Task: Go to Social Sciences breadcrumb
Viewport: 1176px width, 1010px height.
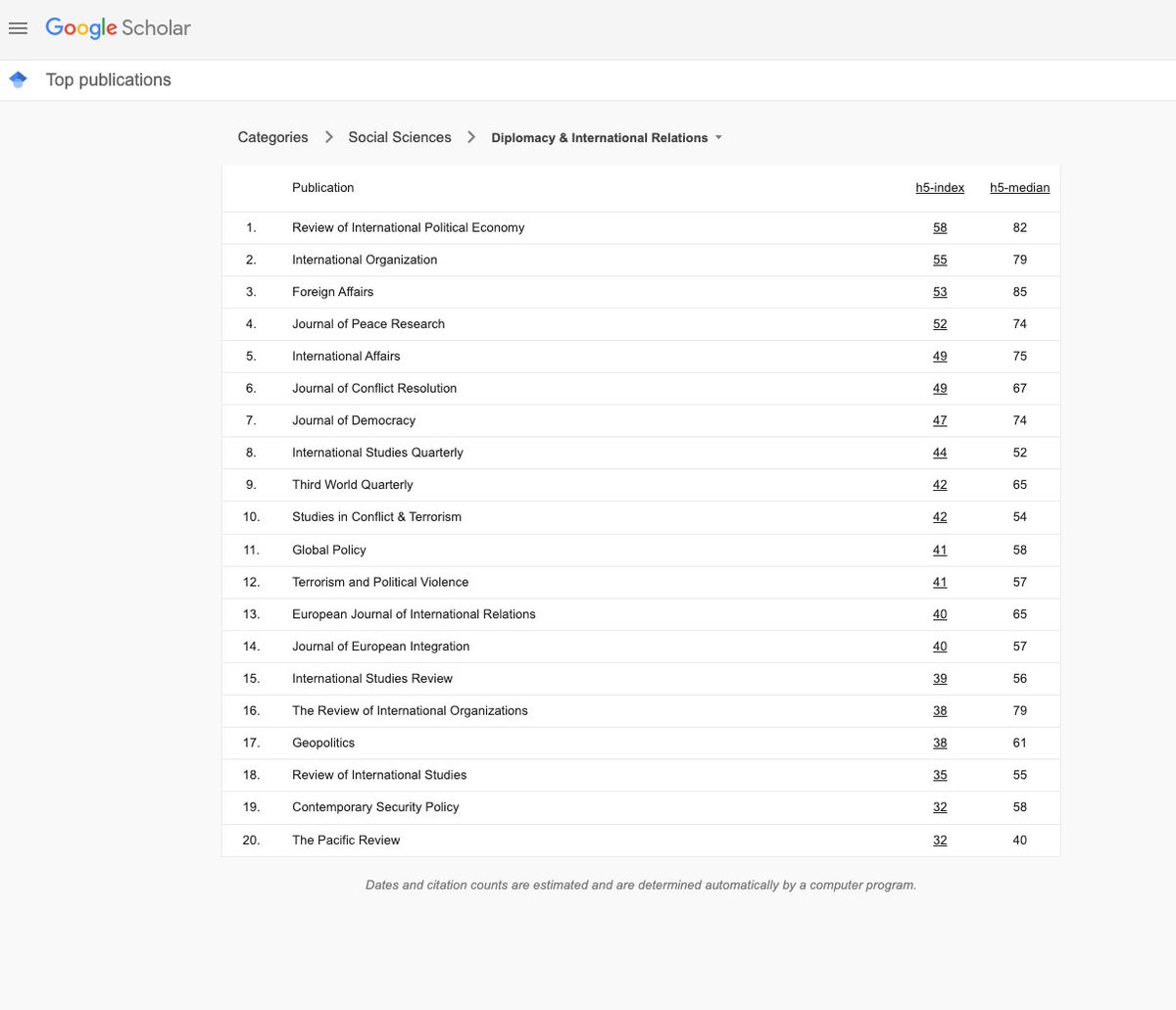Action: click(400, 137)
